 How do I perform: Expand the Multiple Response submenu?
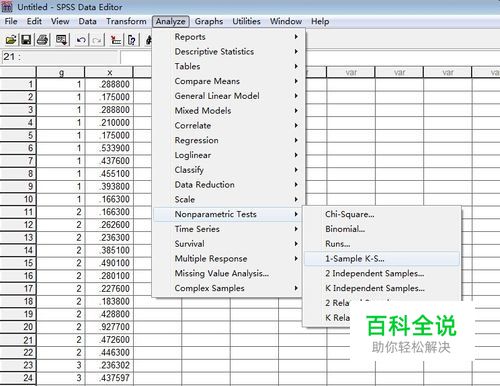(228, 259)
